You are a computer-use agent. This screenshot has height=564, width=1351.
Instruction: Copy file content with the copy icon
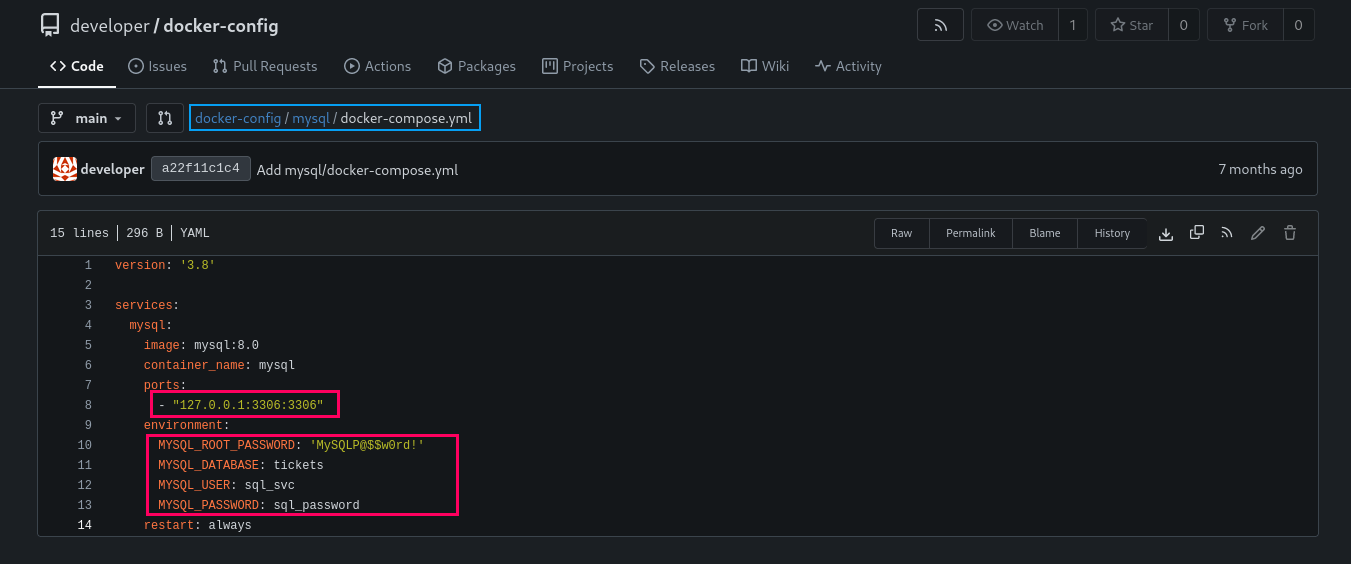click(1196, 233)
